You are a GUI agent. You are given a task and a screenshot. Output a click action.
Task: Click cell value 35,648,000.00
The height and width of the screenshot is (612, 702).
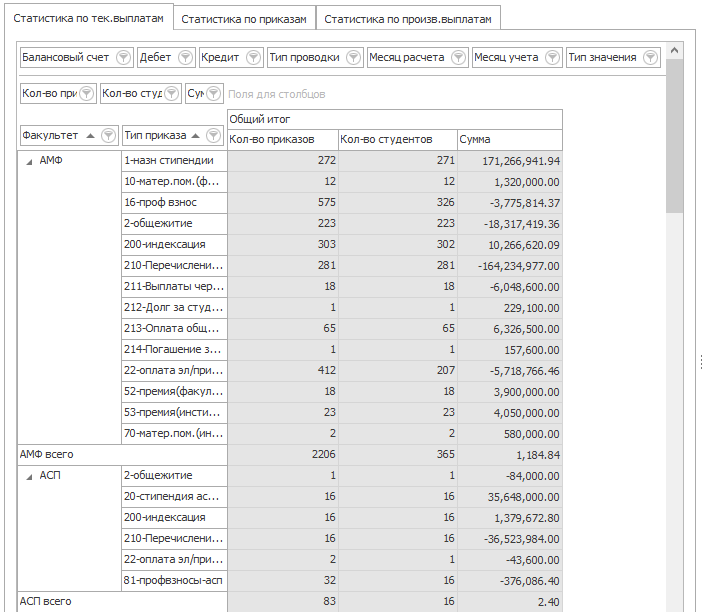click(x=509, y=497)
